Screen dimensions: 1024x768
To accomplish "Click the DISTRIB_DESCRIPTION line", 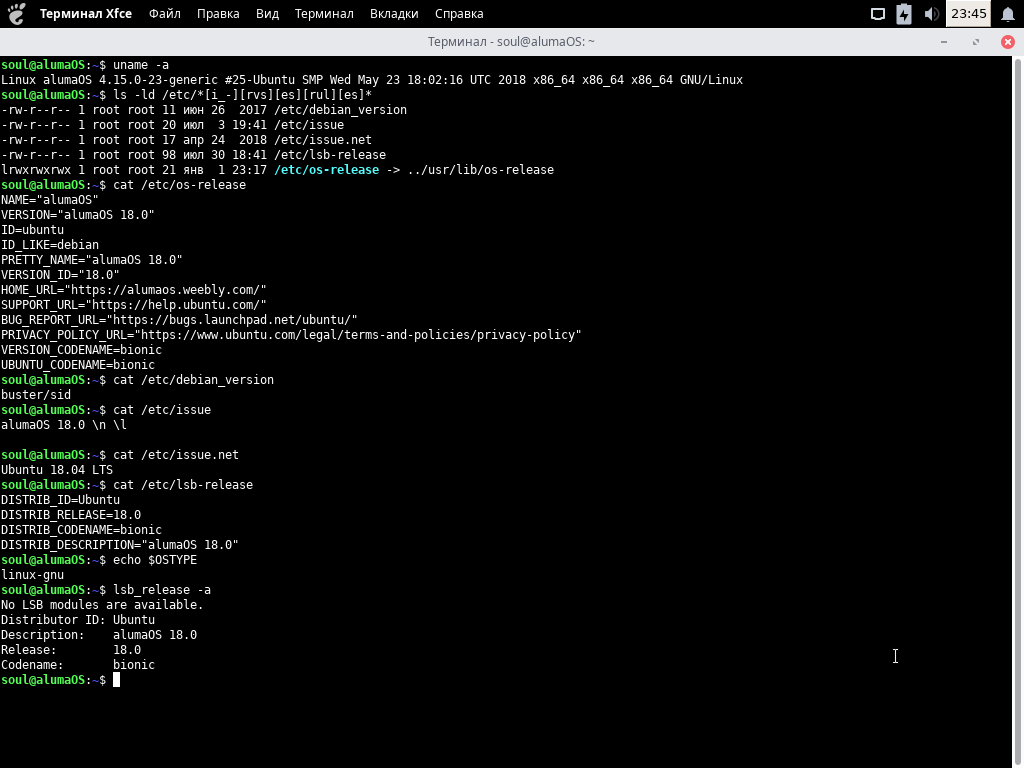I will point(120,545).
